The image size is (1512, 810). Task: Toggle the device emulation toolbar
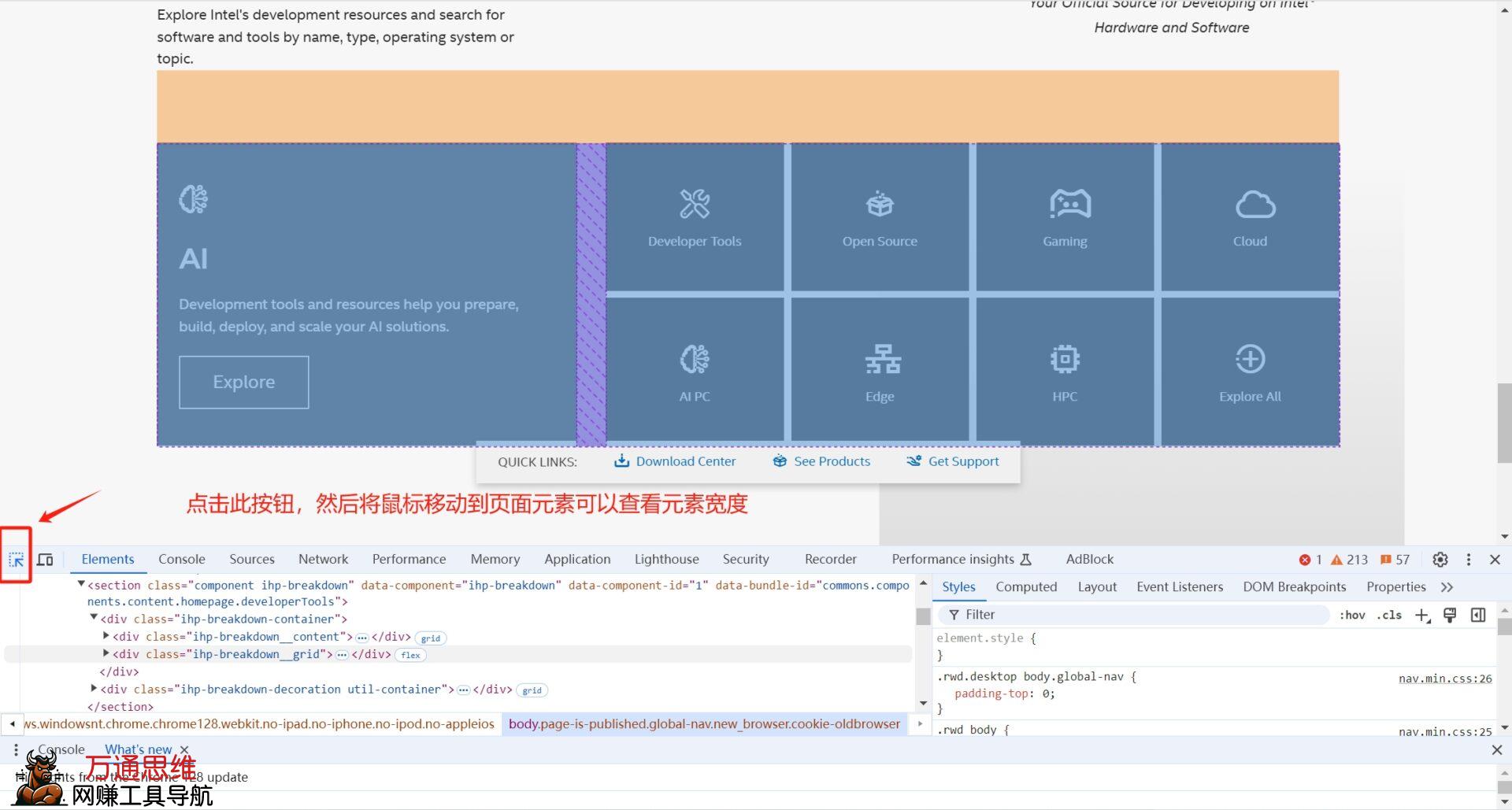(45, 559)
